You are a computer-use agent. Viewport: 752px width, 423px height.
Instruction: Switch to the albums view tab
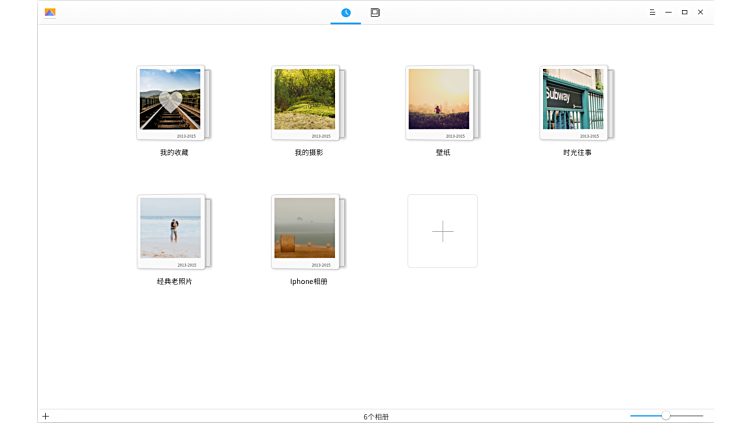(x=375, y=12)
